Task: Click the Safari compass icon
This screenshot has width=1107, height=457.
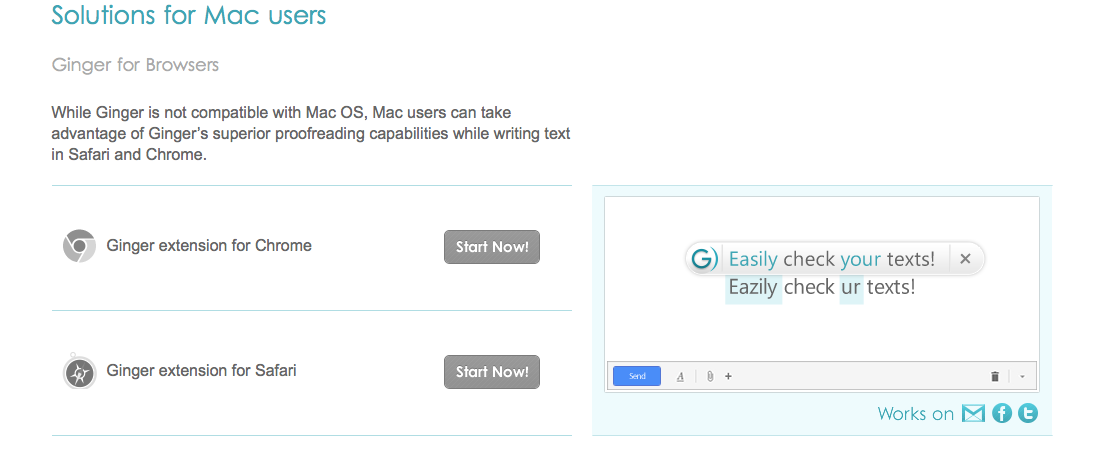Action: [x=79, y=372]
